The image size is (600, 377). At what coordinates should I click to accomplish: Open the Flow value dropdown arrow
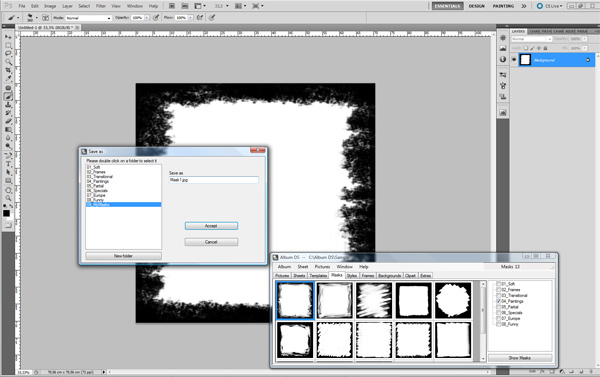pos(190,18)
